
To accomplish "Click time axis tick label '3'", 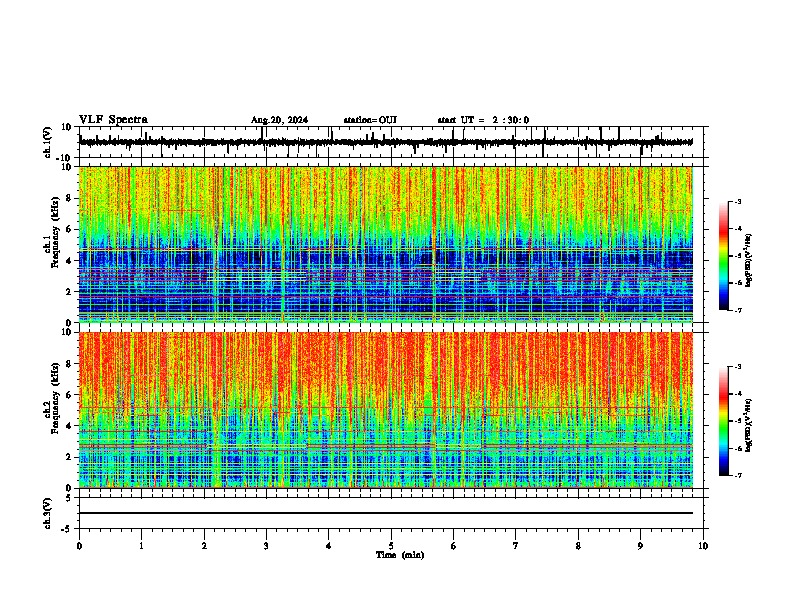I will click(266, 546).
